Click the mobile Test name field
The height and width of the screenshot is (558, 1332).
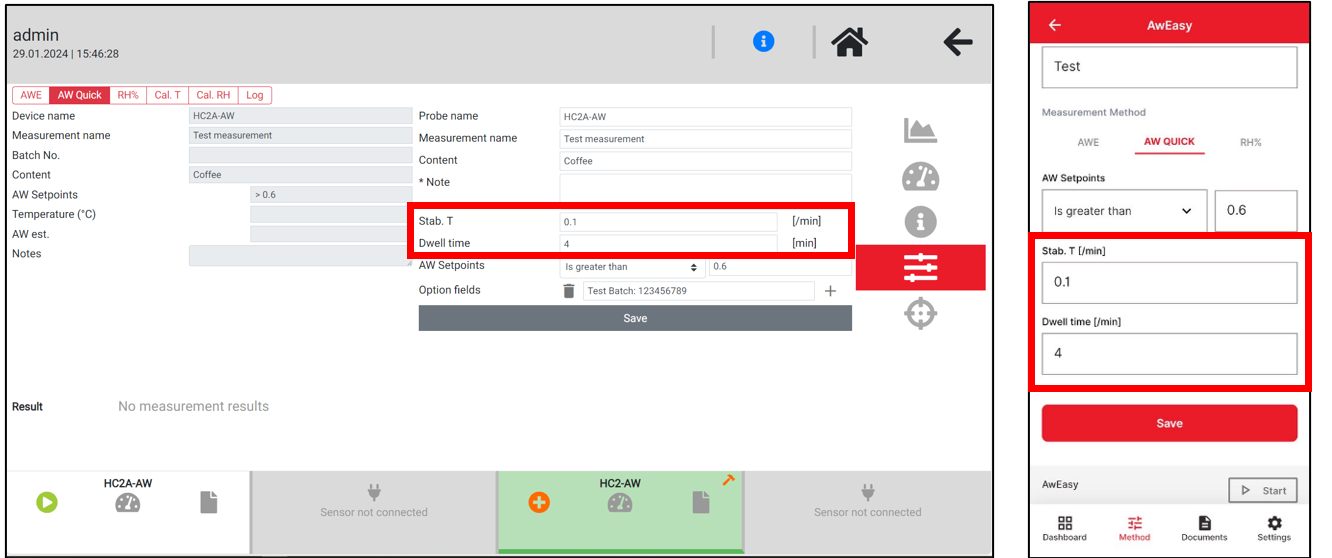1169,67
